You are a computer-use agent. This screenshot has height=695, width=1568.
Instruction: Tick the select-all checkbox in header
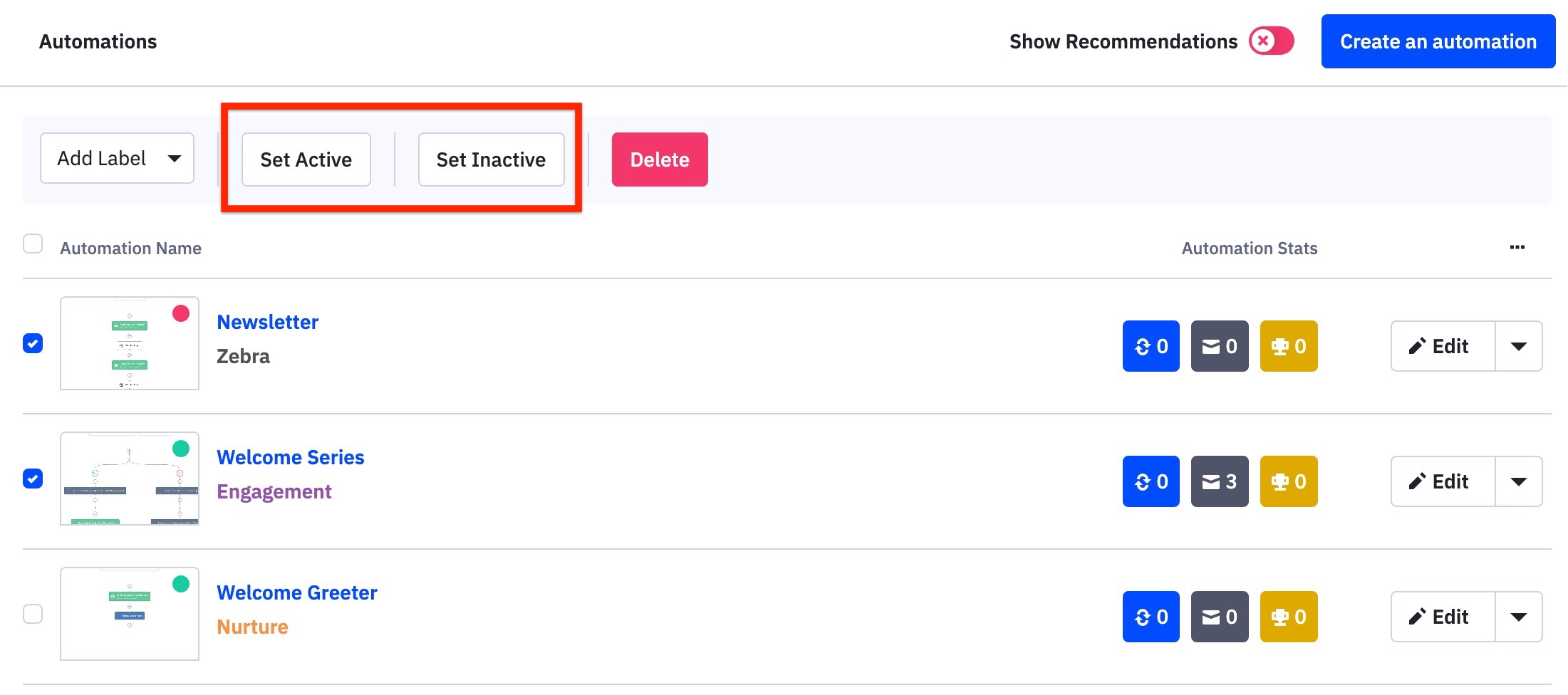(x=33, y=244)
